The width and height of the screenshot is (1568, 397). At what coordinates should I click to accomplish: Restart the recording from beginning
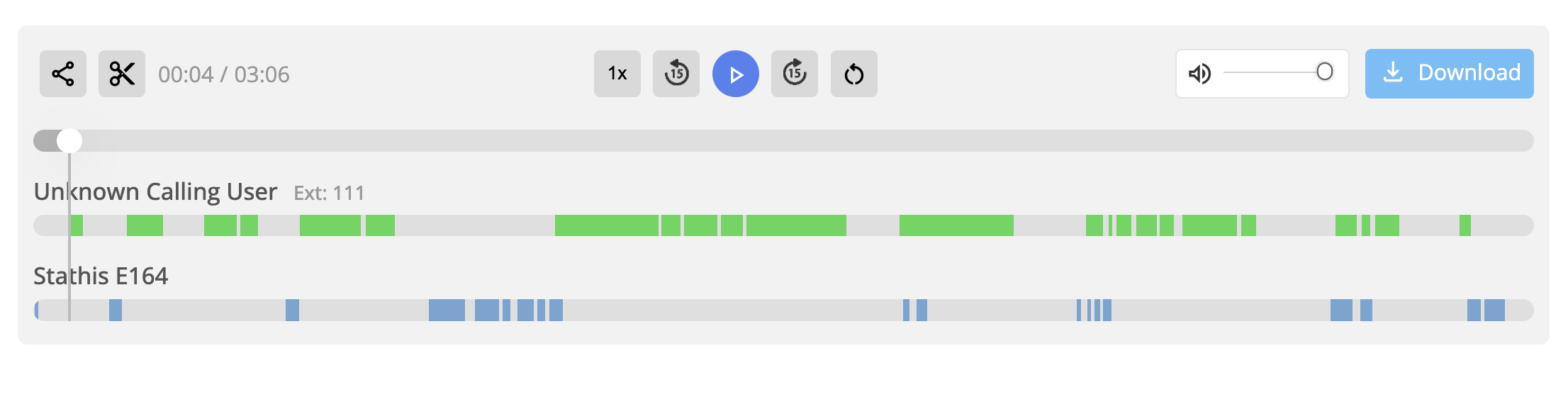[854, 74]
